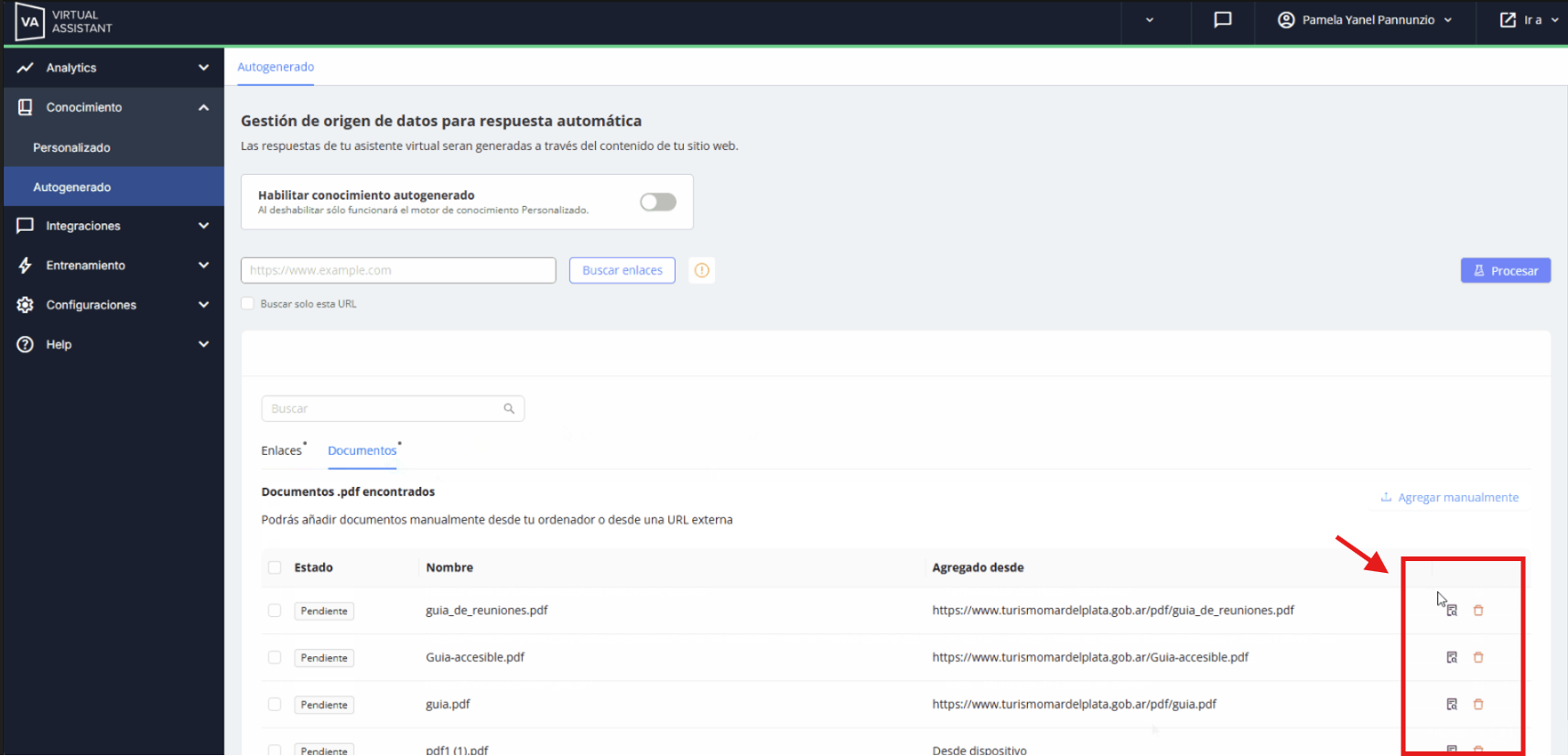The width and height of the screenshot is (1568, 756).
Task: Click the Entrenamiento lightning icon
Action: (26, 265)
